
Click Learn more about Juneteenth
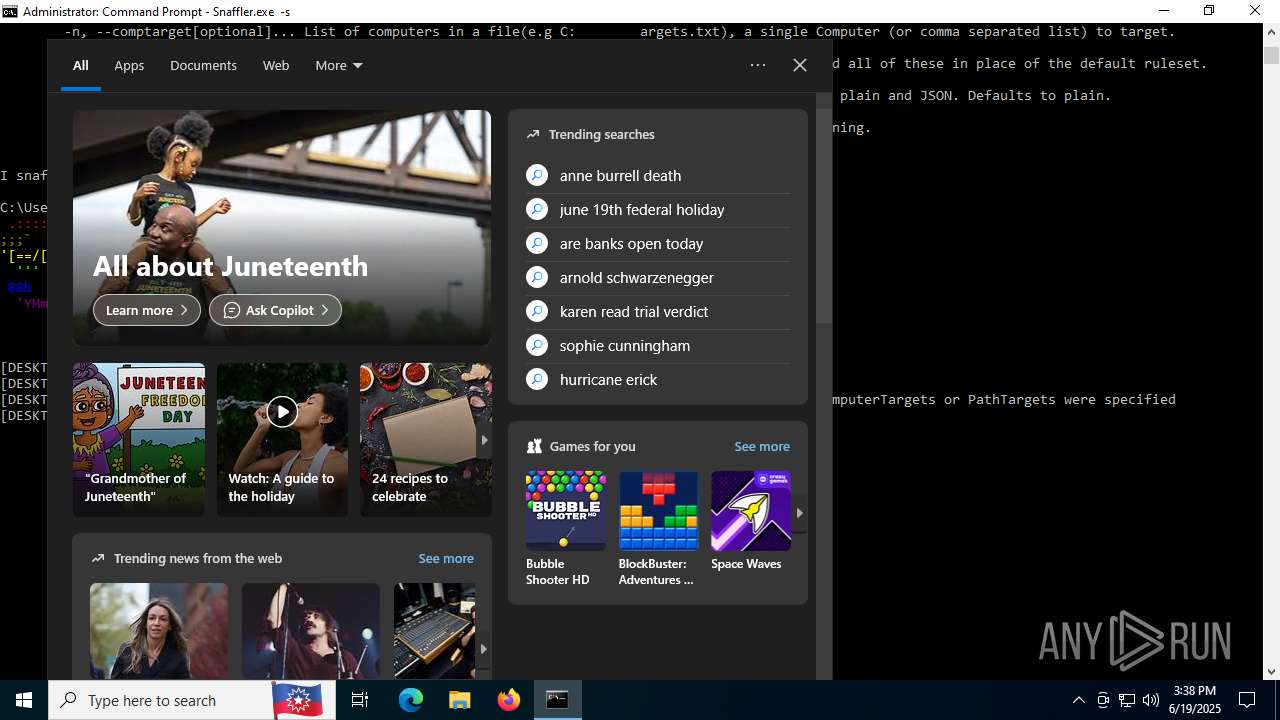147,310
